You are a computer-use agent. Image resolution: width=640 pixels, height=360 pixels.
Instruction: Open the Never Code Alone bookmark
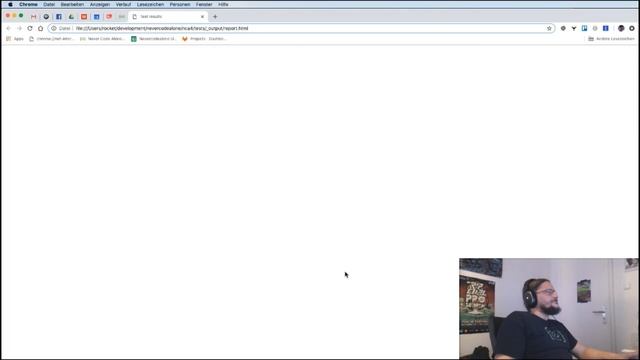(x=102, y=39)
